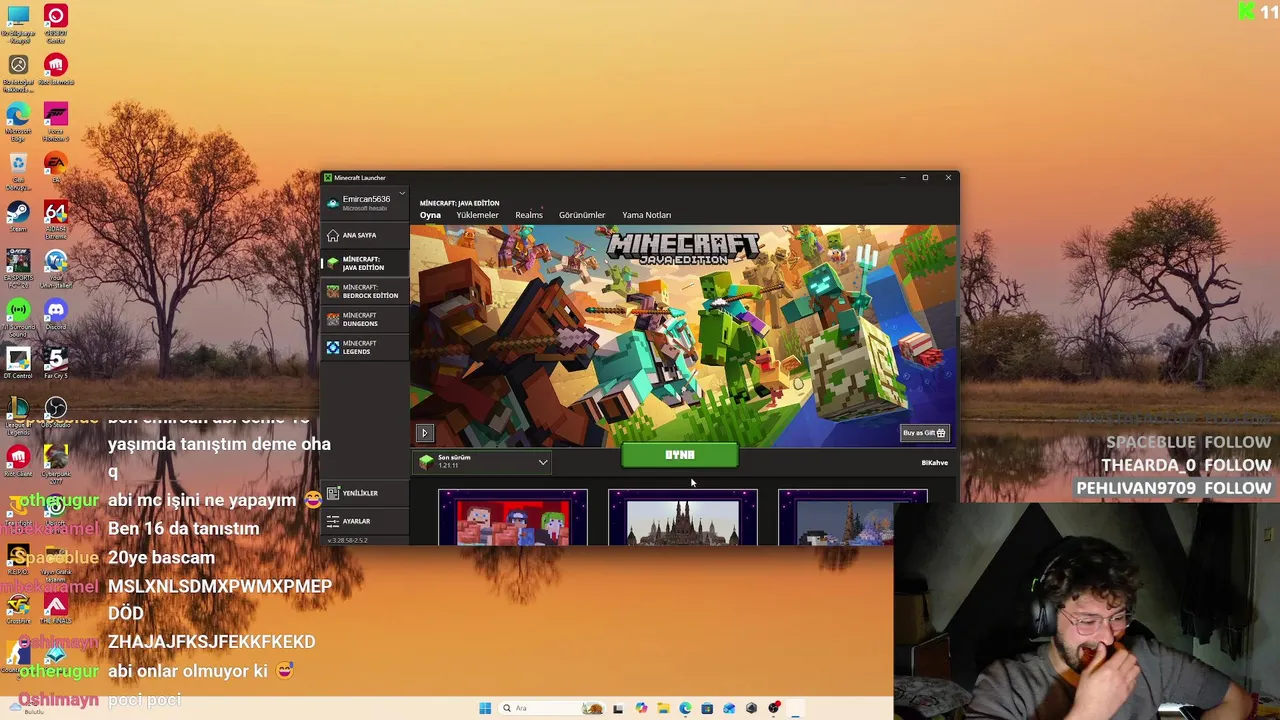Viewport: 1280px width, 720px height.
Task: Open Minecraft Legends from the sidebar
Action: 364,347
